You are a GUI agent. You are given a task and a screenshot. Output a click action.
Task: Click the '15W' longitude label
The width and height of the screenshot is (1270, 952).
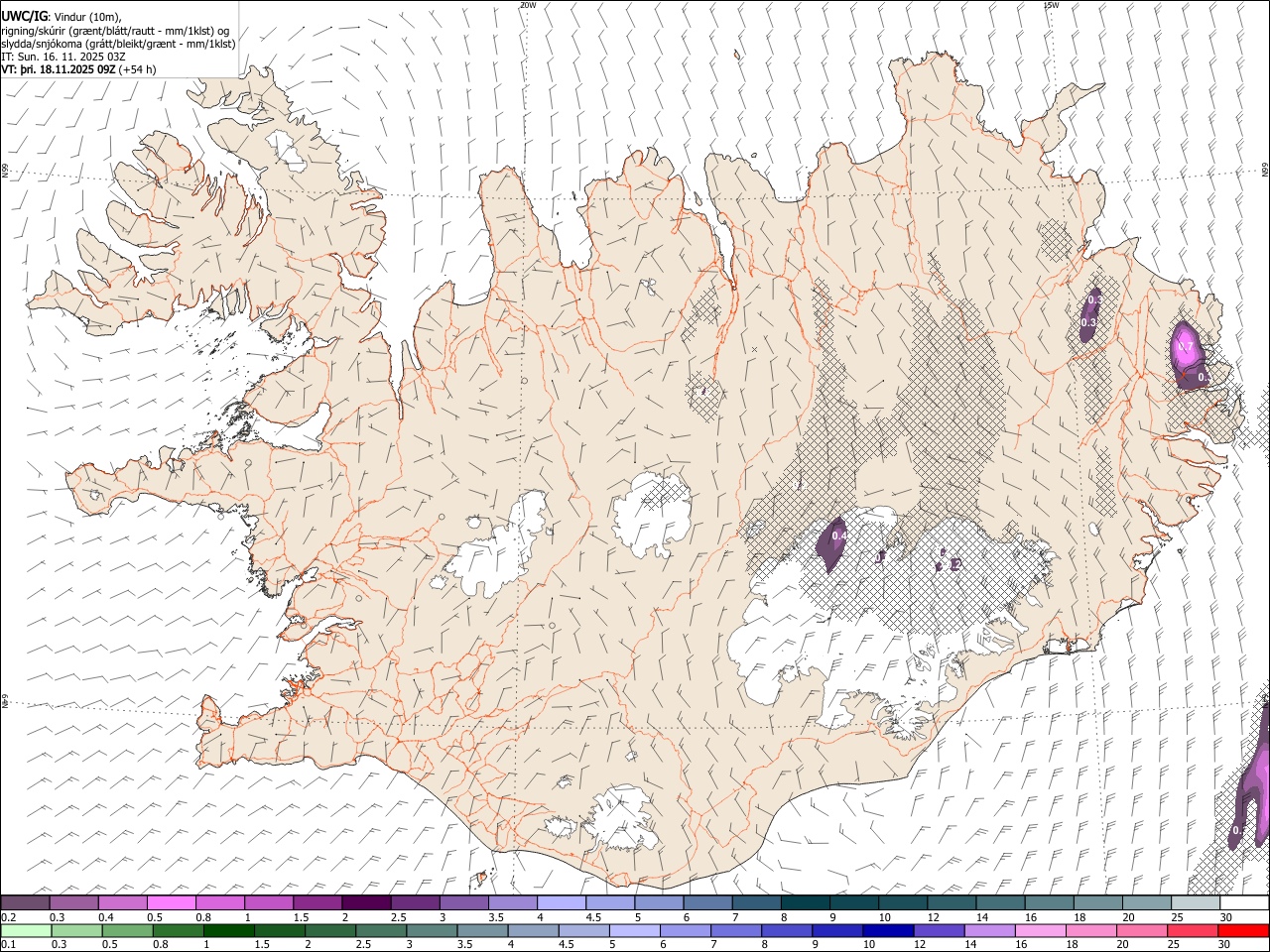click(x=1051, y=5)
